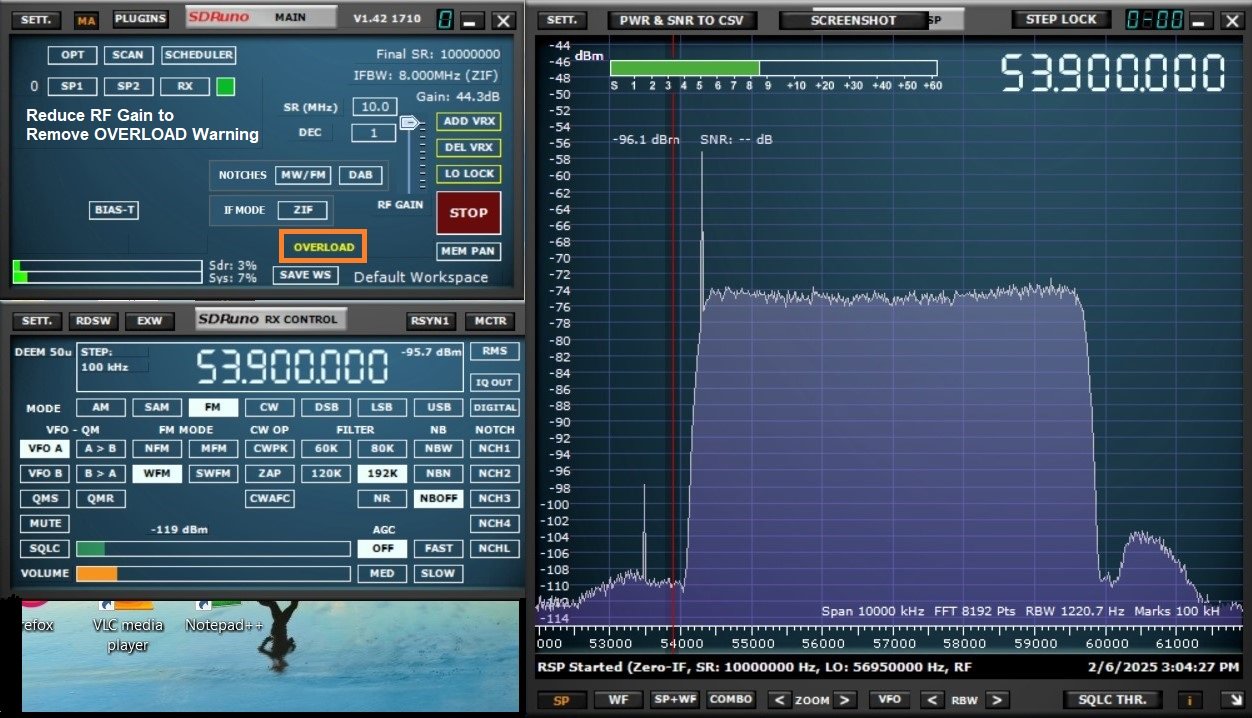The height and width of the screenshot is (718, 1252).
Task: Click the ADD VRX button
Action: (468, 121)
